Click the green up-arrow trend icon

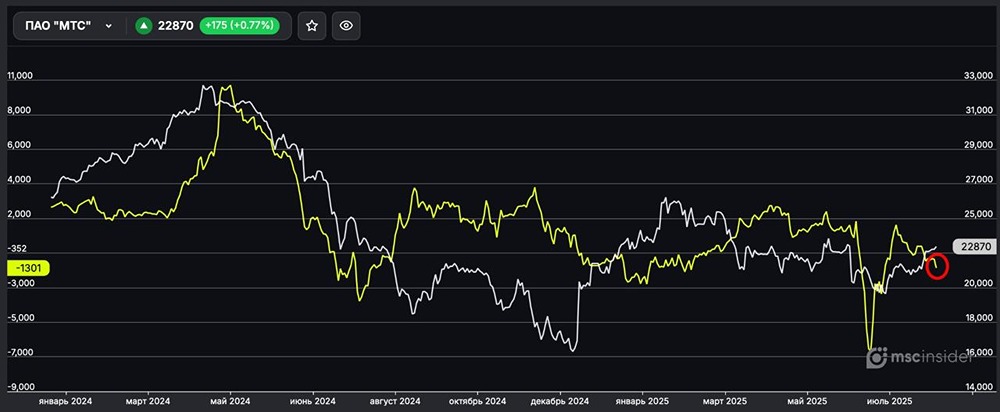pos(144,26)
